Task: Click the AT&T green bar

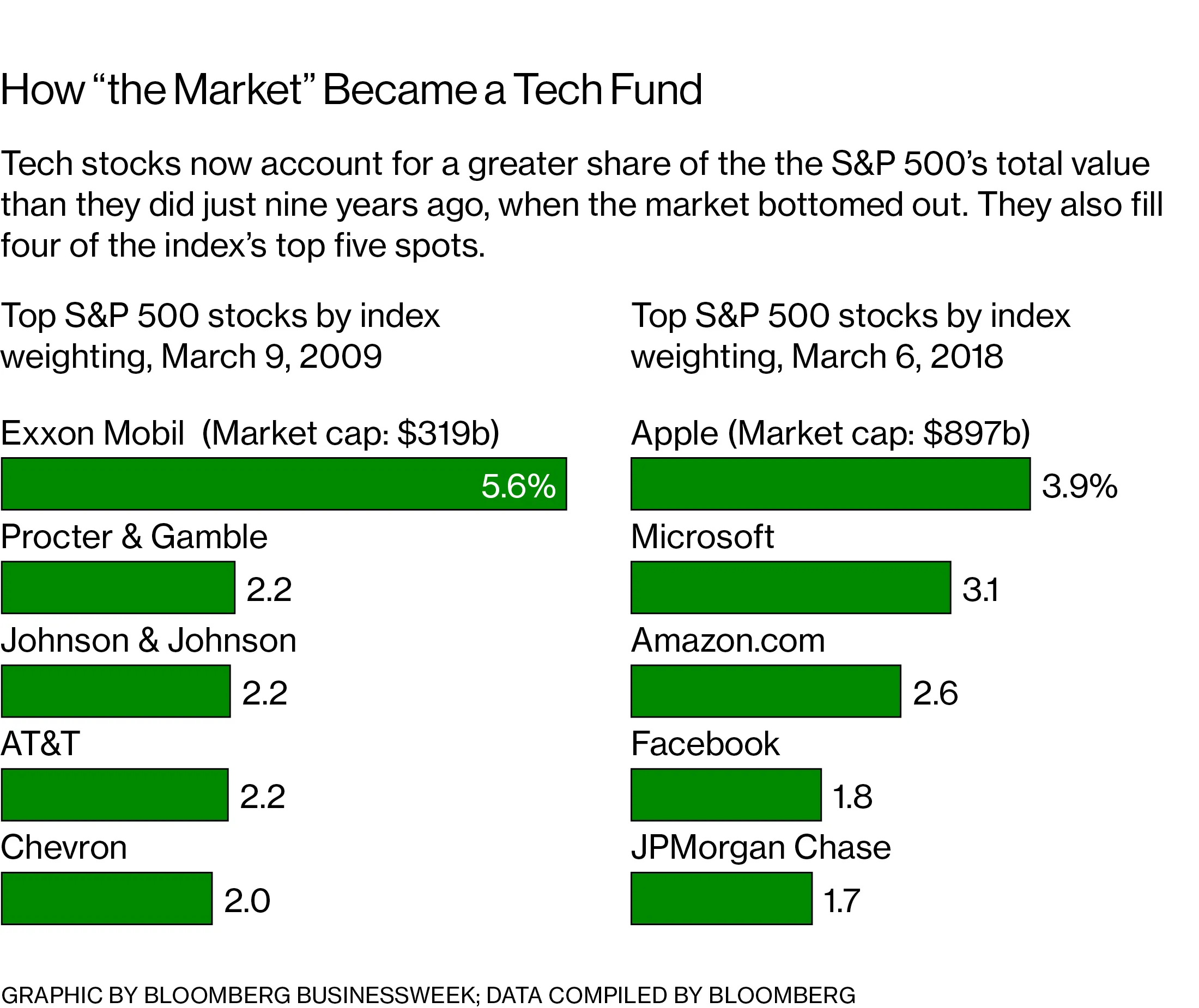Action: pyautogui.click(x=114, y=795)
